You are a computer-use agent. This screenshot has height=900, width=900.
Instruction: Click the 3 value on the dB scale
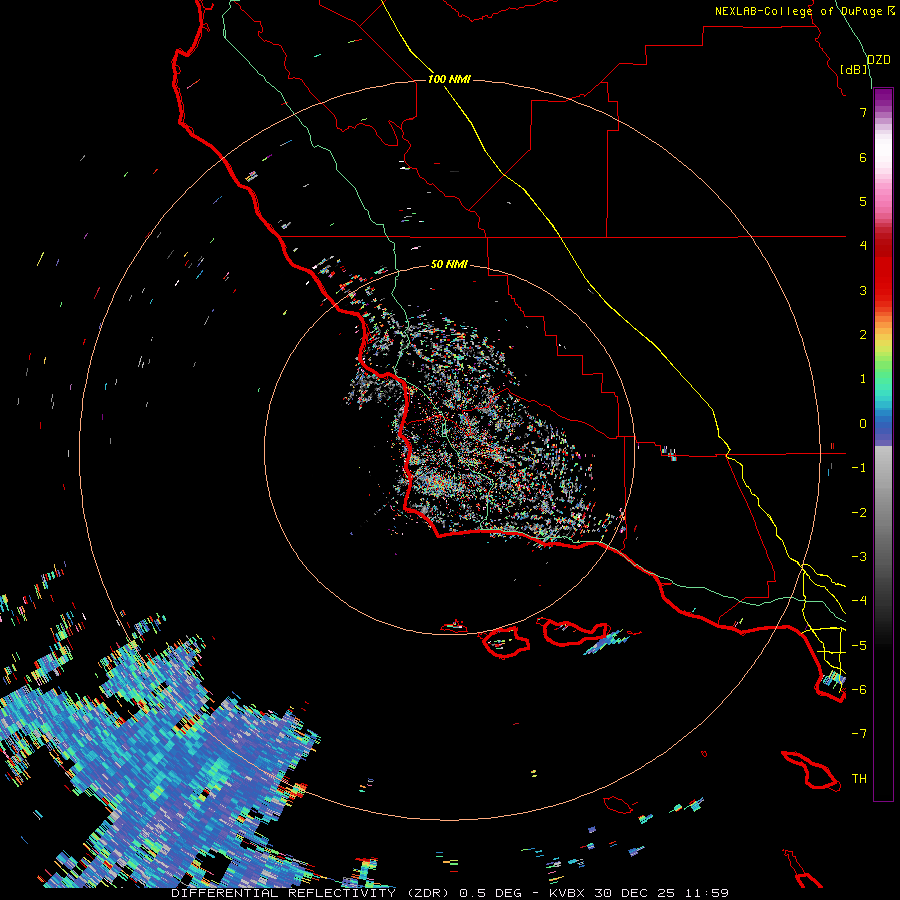click(x=863, y=290)
